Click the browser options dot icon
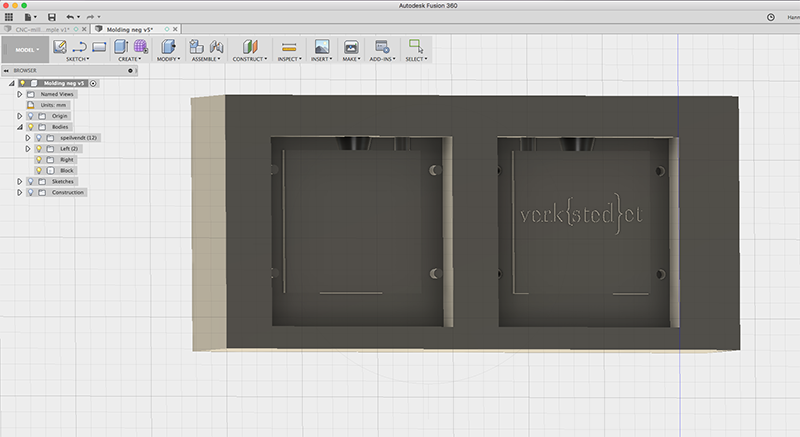The width and height of the screenshot is (800, 437). (x=130, y=70)
